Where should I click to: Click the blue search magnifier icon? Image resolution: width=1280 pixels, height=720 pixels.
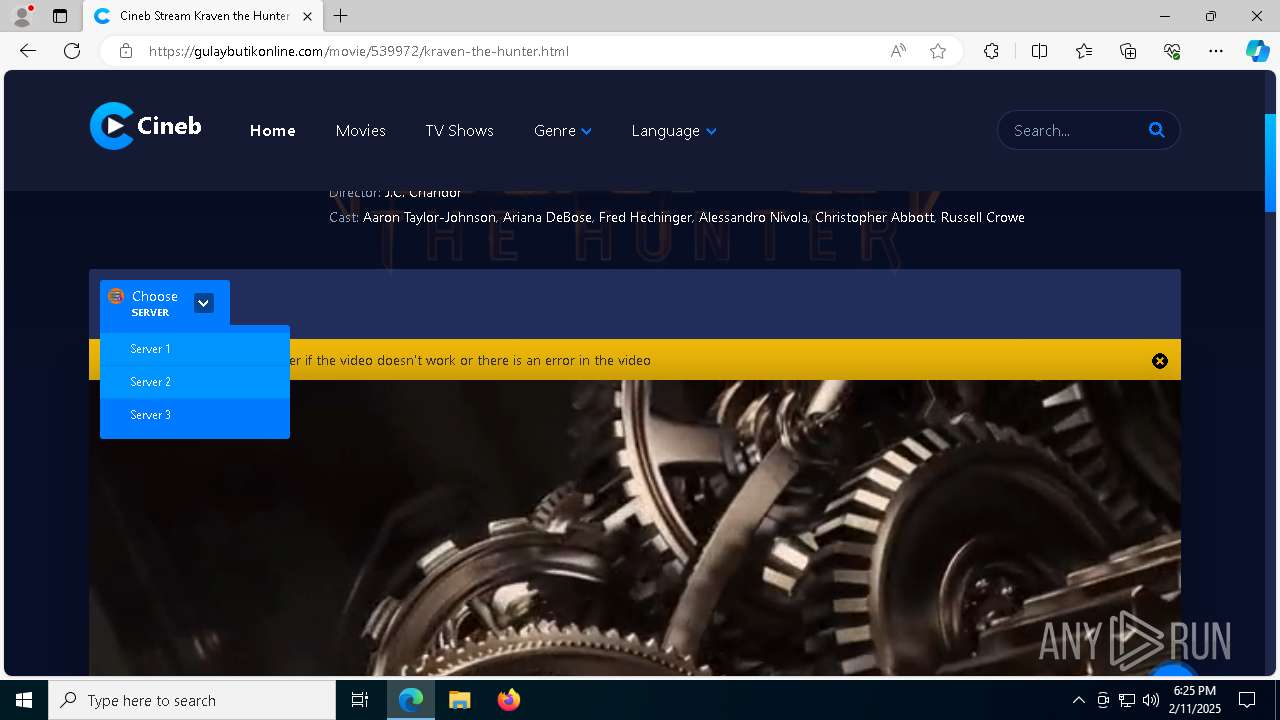point(1157,130)
